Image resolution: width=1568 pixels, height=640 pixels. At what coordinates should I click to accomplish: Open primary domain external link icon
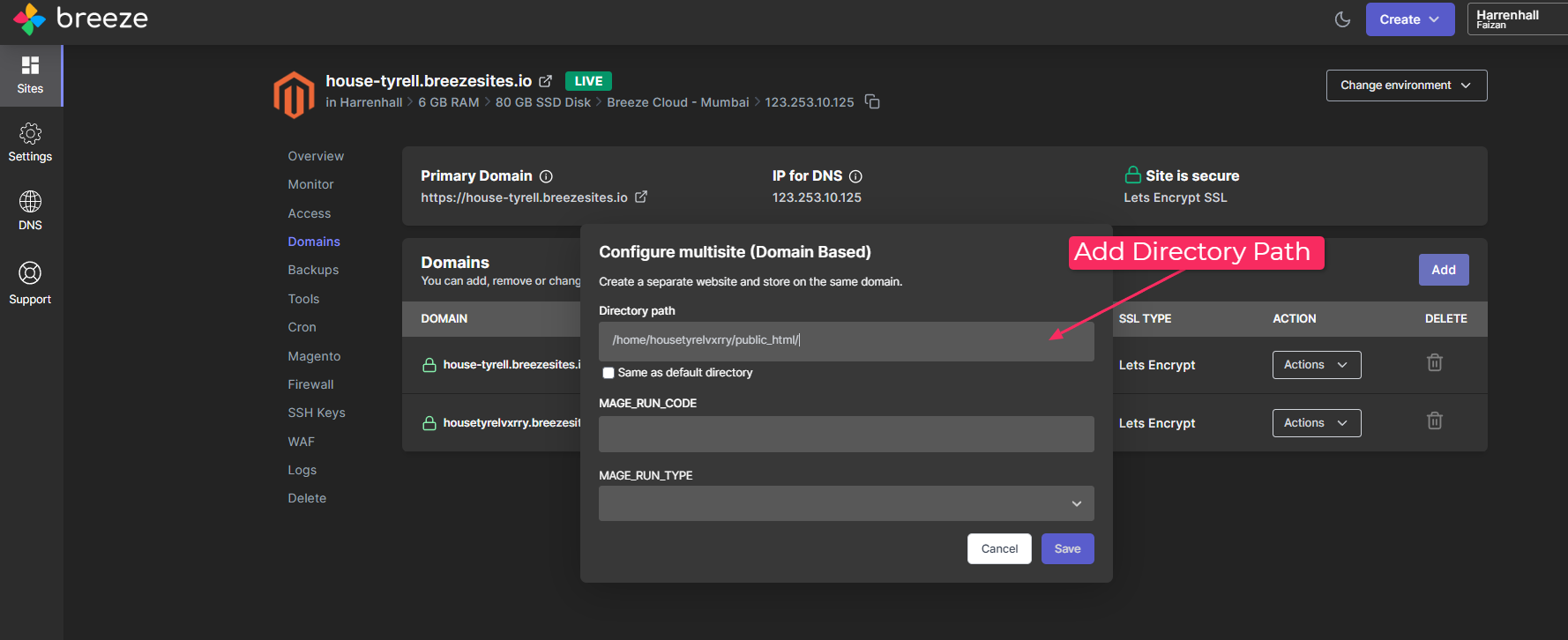click(x=641, y=197)
